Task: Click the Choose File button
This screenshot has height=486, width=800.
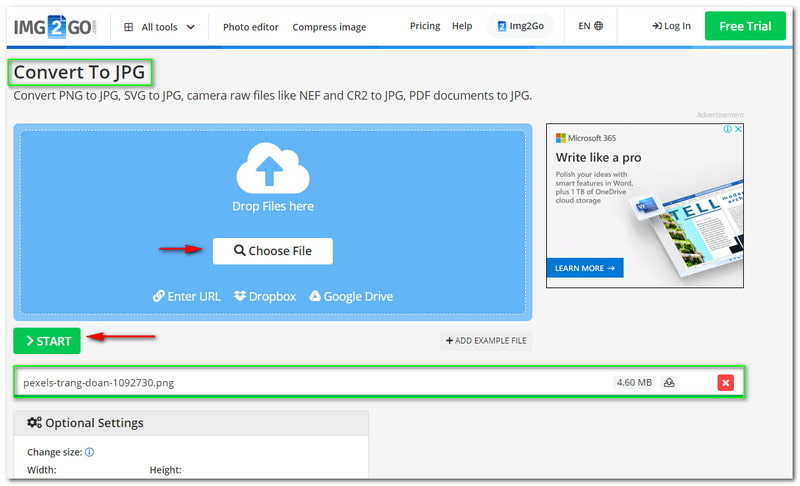Action: pyautogui.click(x=272, y=251)
